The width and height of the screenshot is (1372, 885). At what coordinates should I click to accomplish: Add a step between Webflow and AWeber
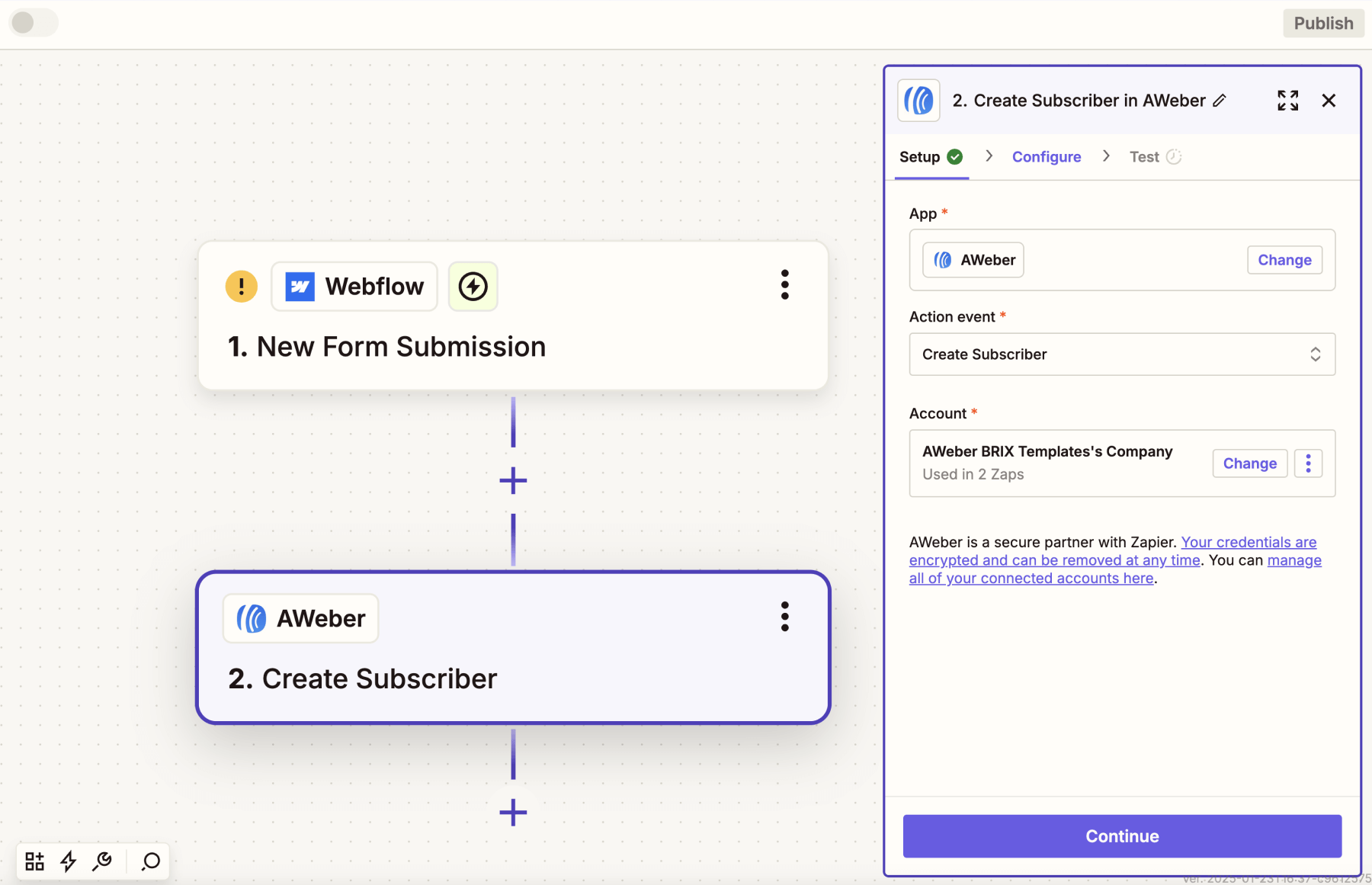coord(513,480)
